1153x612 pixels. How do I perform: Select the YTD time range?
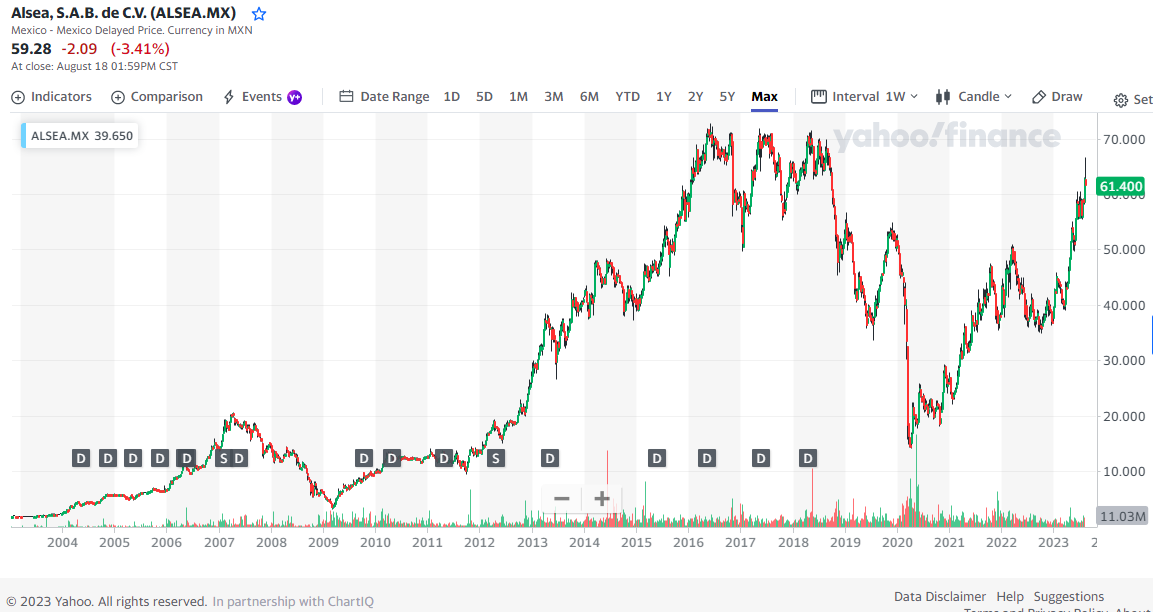(x=627, y=96)
